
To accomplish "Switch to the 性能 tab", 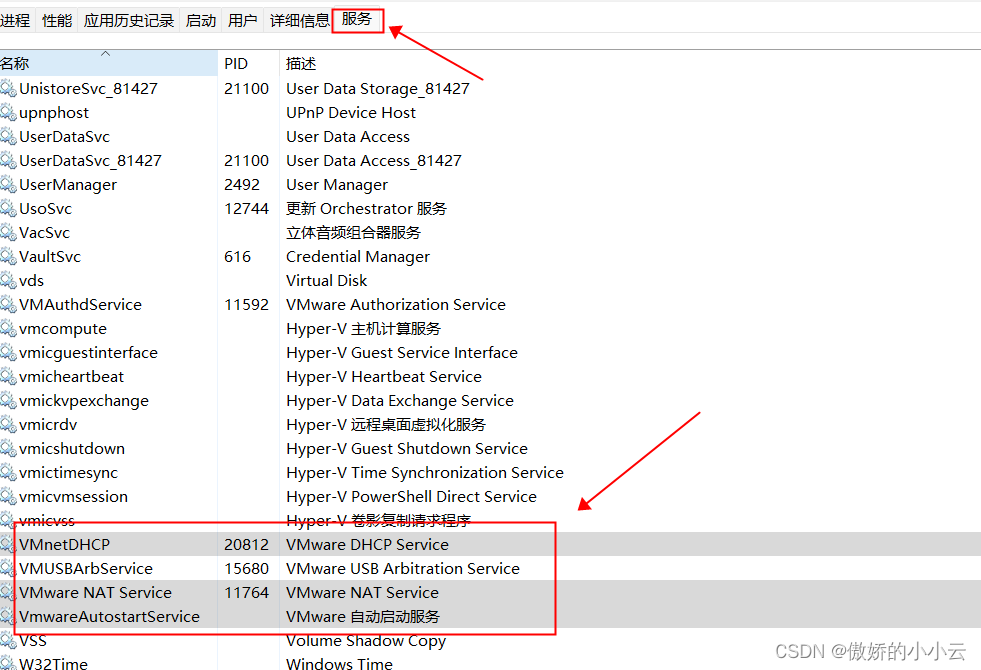I will click(57, 21).
